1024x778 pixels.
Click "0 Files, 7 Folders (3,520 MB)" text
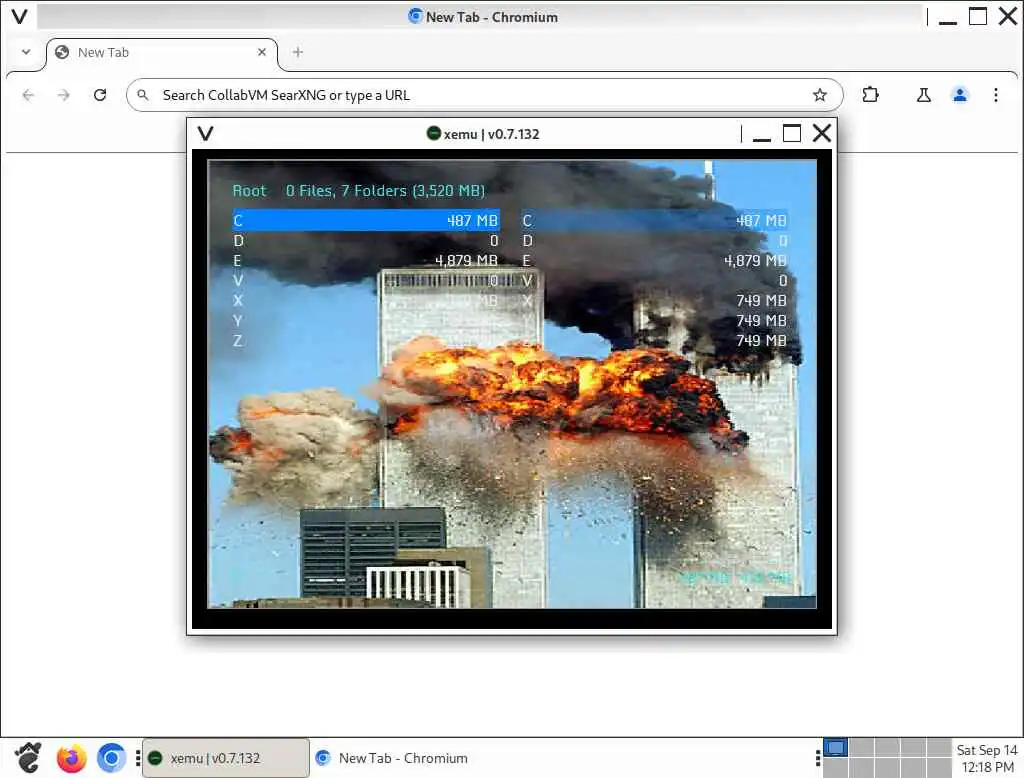coord(385,191)
